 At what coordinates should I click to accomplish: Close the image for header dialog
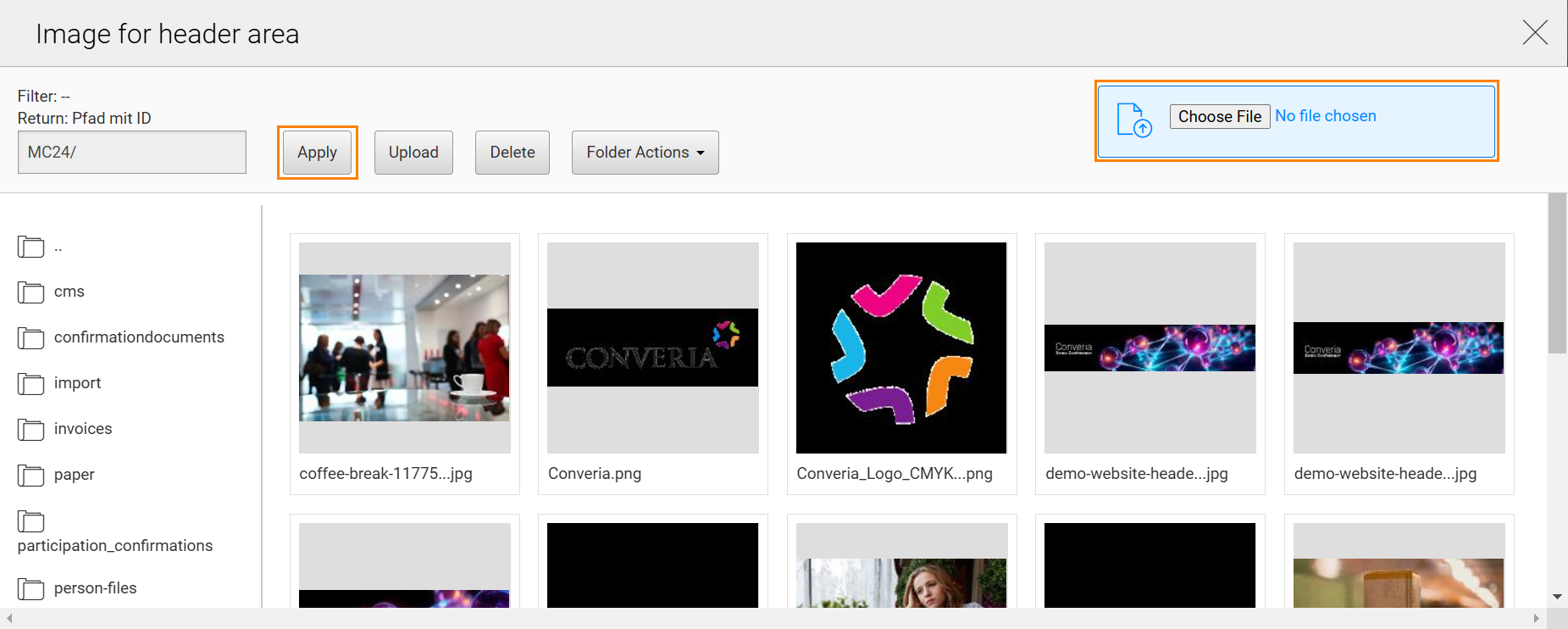click(1534, 33)
